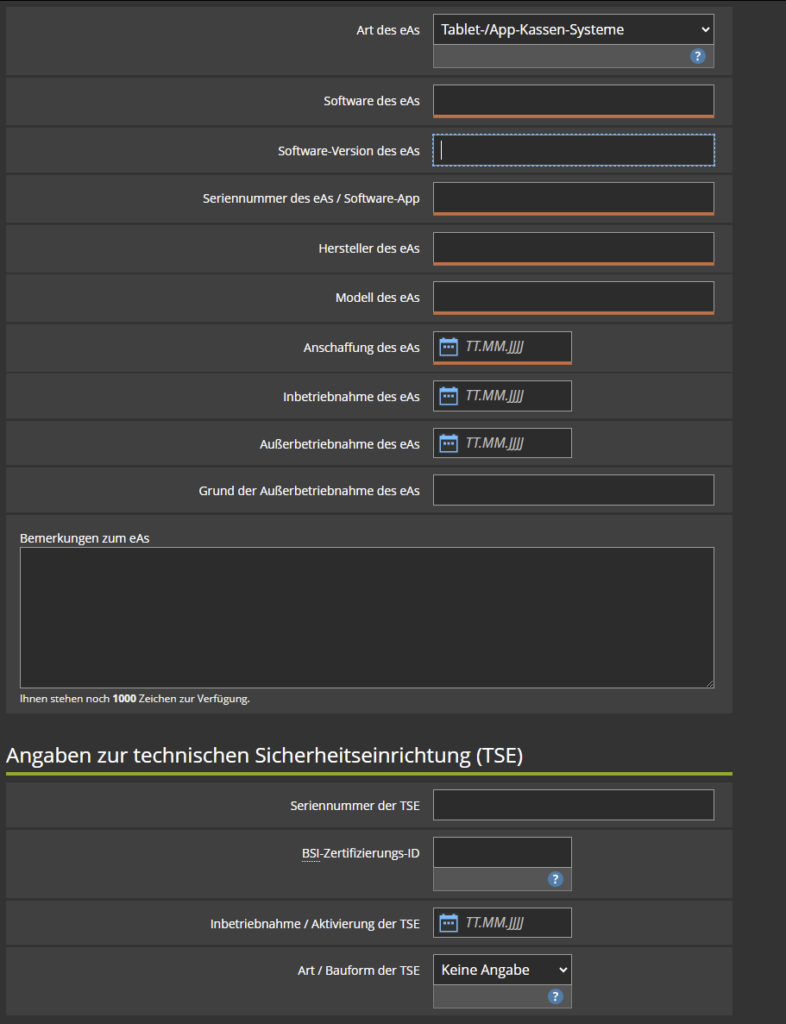786x1024 pixels.
Task: Click the Software des eAs input field
Action: coord(573,101)
